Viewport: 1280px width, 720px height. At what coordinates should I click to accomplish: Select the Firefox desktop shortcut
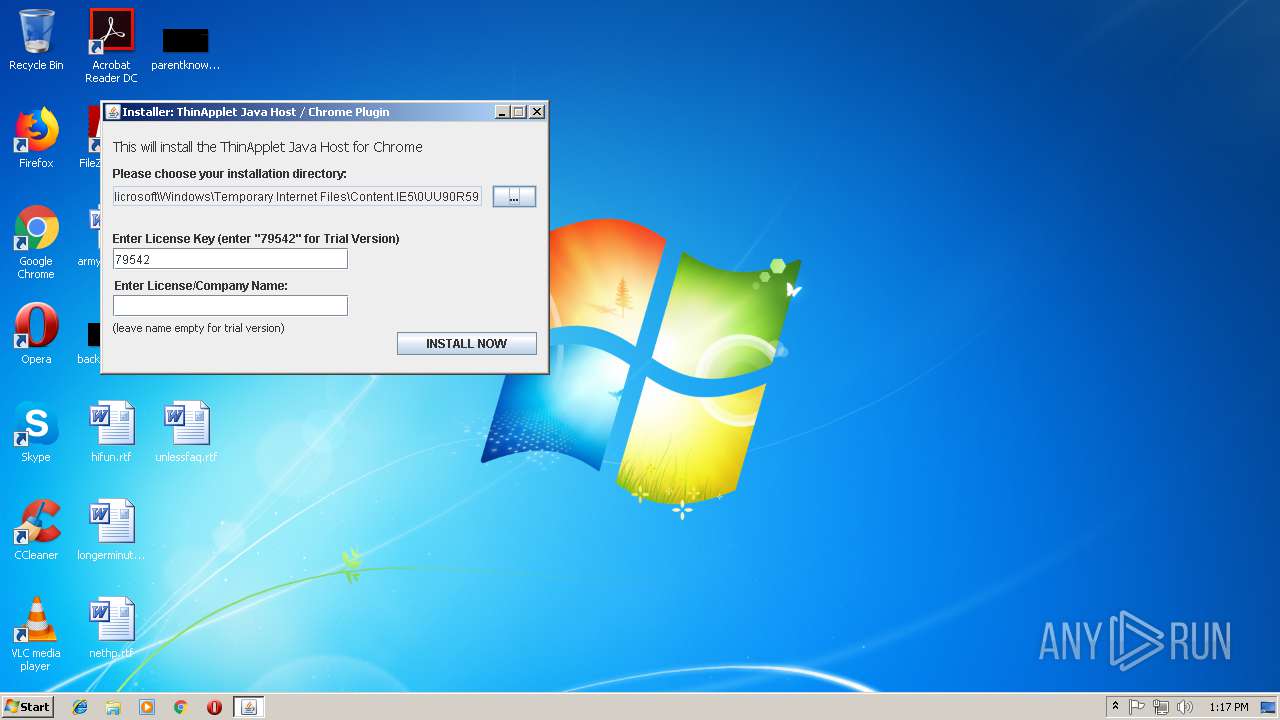click(x=36, y=138)
